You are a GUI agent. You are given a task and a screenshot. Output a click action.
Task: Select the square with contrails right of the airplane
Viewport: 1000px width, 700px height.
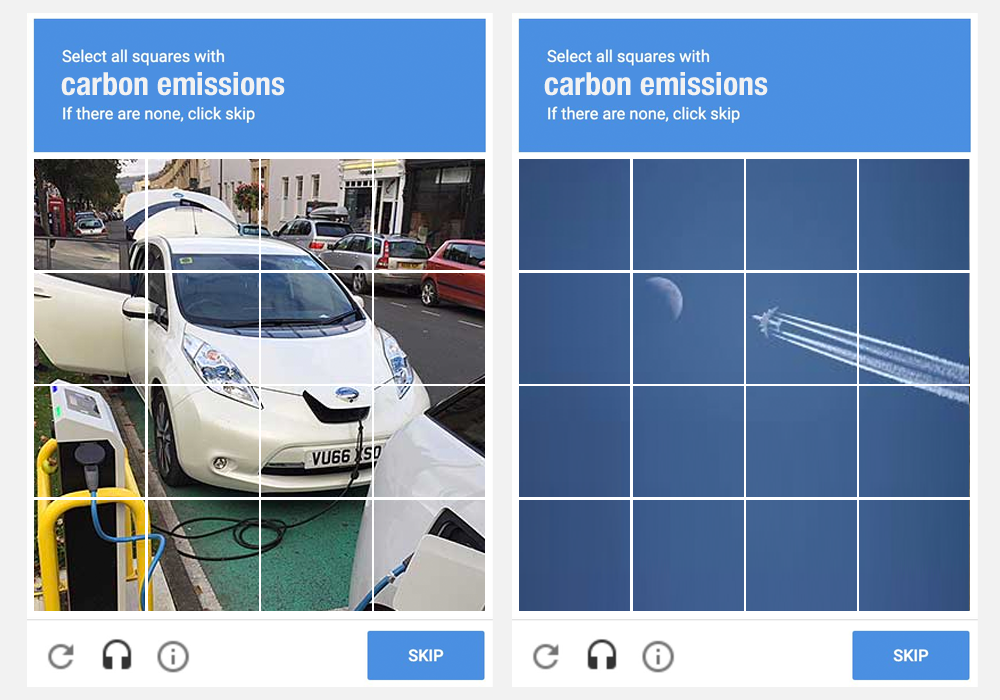pyautogui.click(x=914, y=328)
